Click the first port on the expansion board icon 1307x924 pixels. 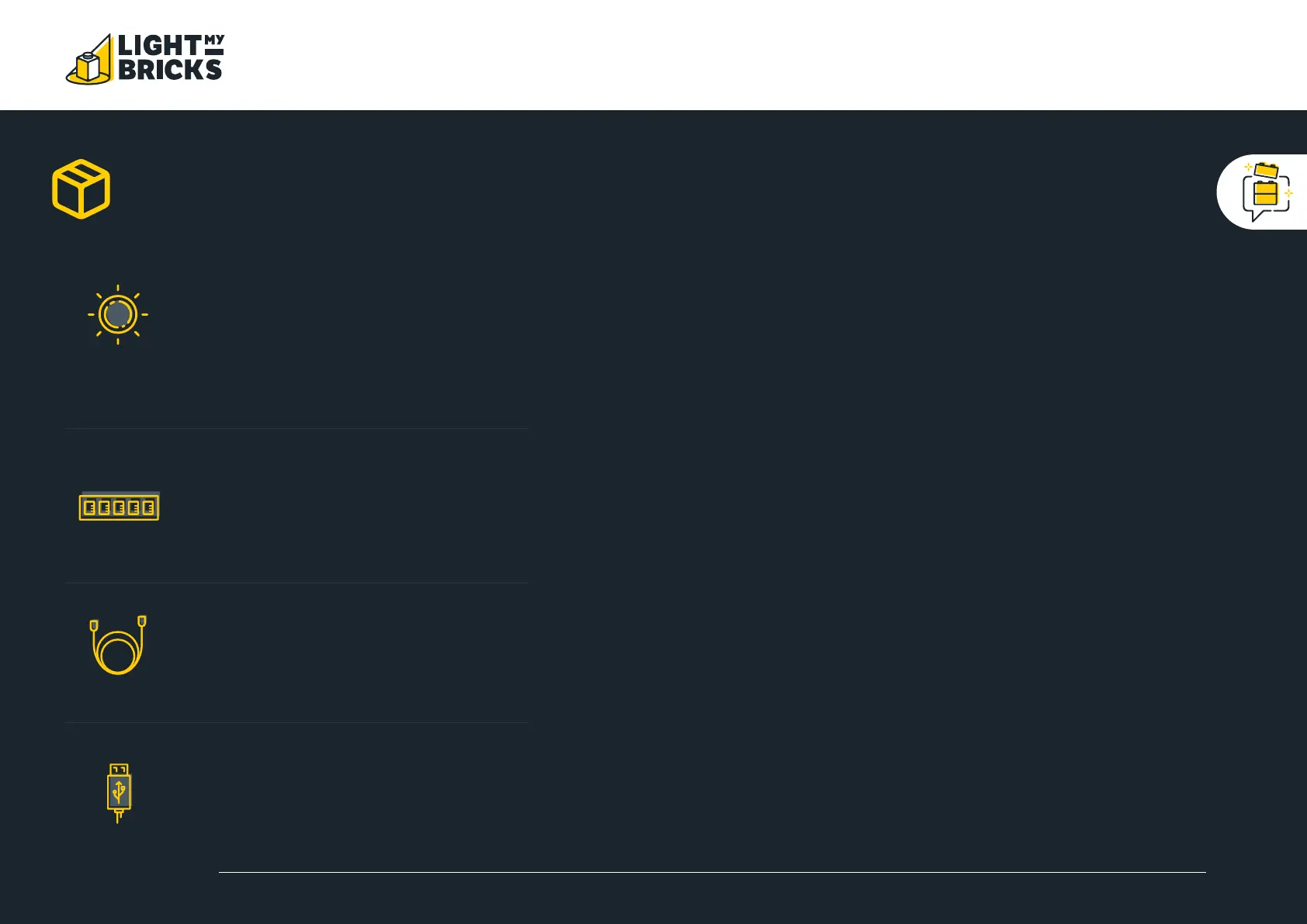coord(90,508)
